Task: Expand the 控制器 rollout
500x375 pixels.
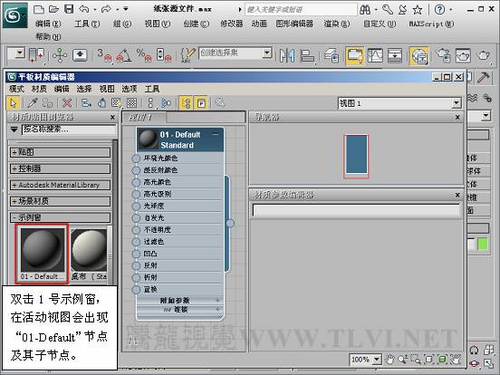Action: pos(60,169)
